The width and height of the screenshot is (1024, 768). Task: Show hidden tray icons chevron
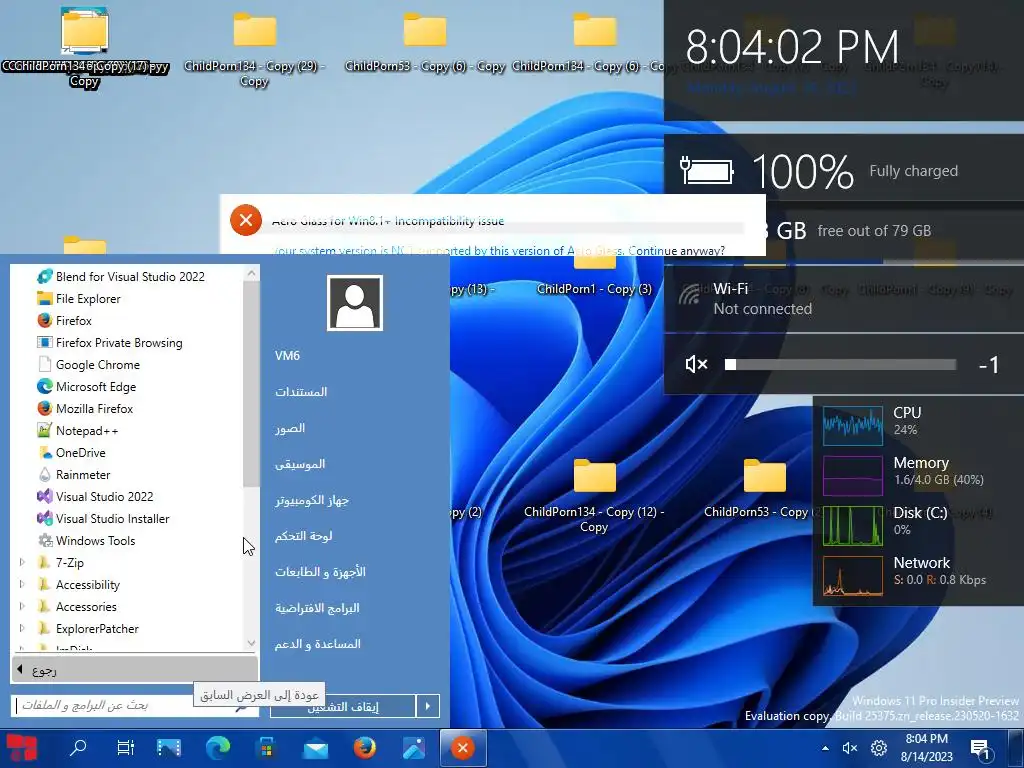tap(825, 748)
